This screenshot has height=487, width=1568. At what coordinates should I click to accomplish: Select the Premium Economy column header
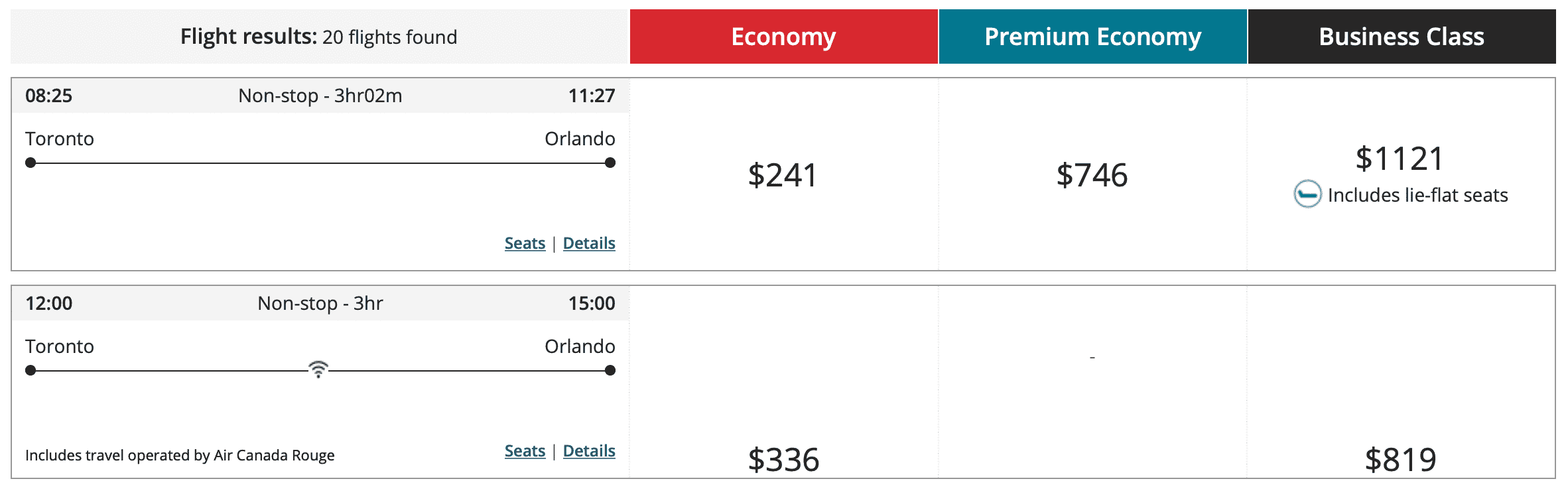[1092, 36]
